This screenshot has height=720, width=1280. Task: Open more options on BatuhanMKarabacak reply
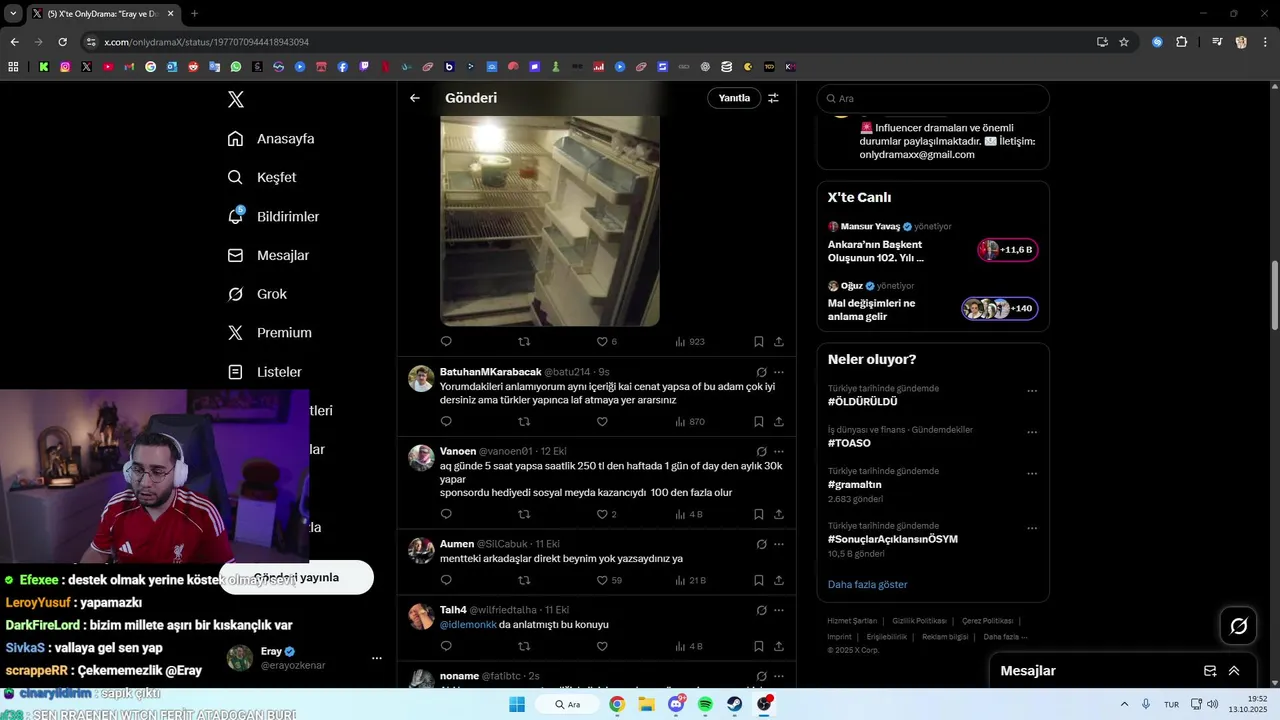click(x=779, y=372)
